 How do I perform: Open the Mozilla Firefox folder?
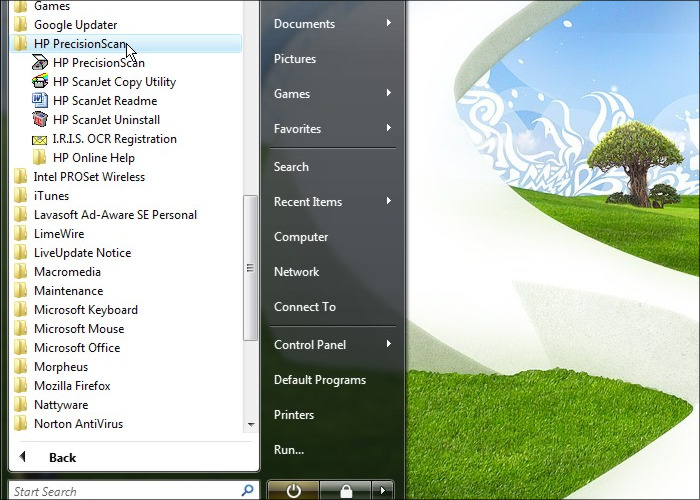pyautogui.click(x=72, y=386)
